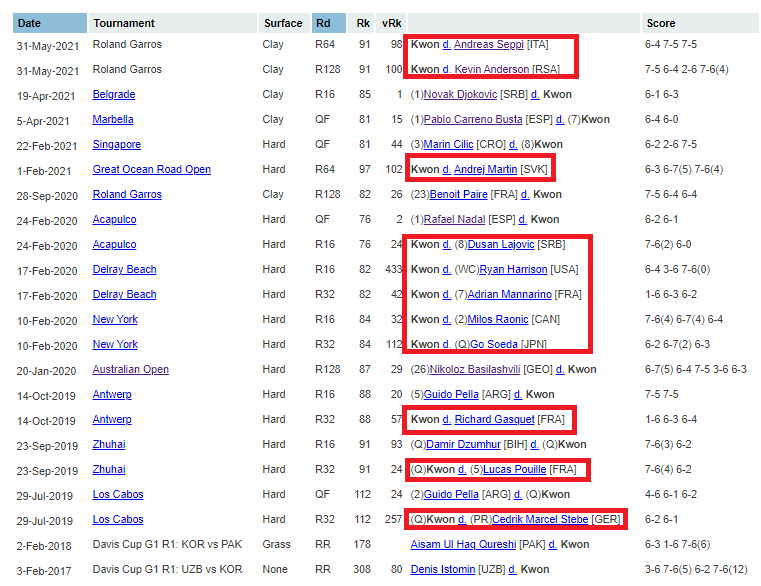
Task: Click the Rk column header
Action: pos(362,23)
